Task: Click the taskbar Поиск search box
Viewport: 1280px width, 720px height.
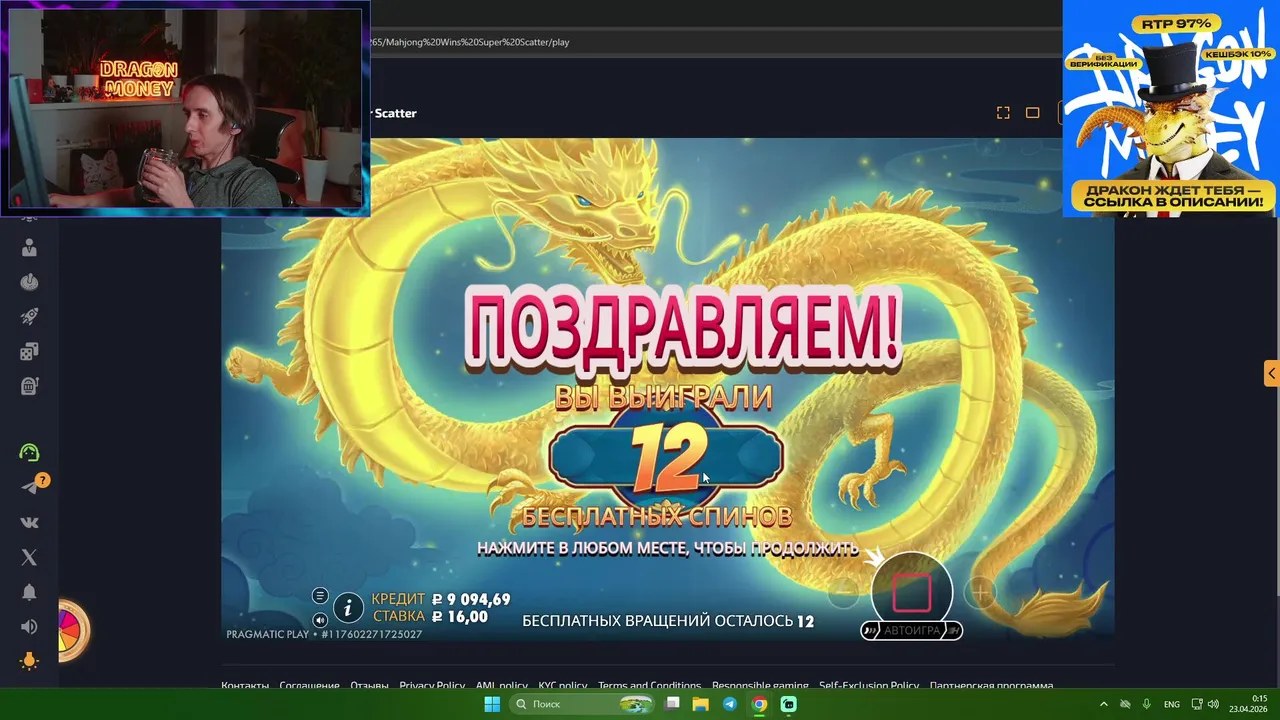Action: point(582,704)
